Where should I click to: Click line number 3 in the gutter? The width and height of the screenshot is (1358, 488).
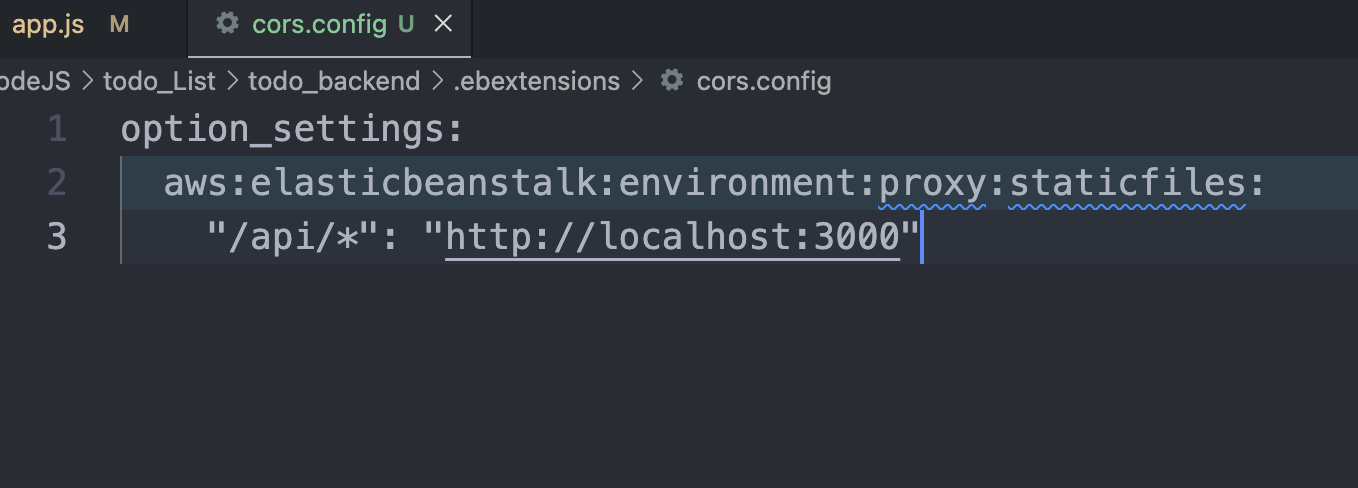57,237
